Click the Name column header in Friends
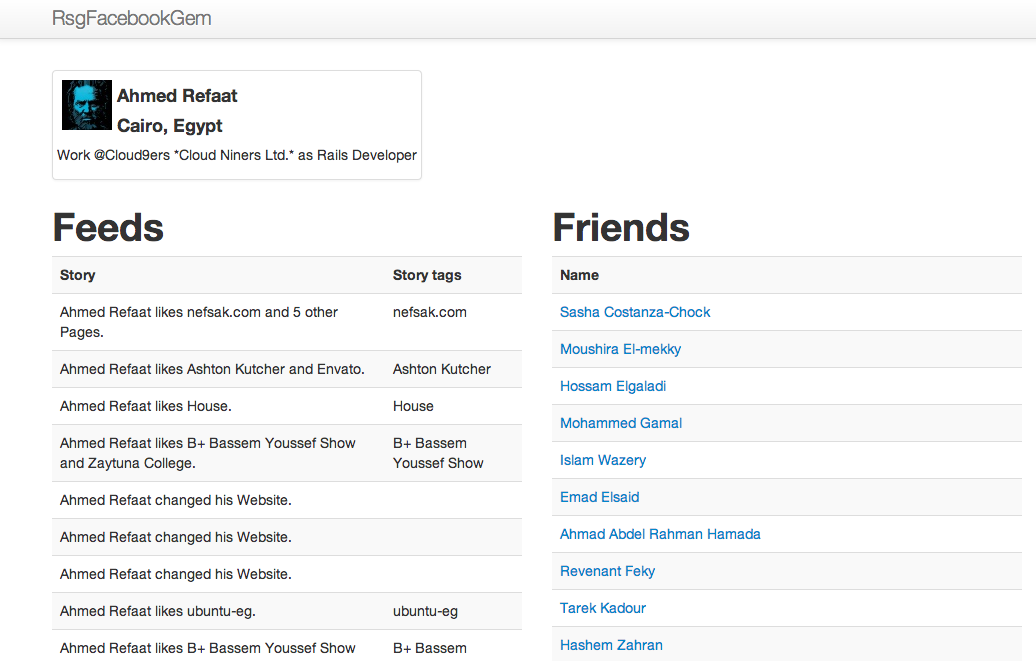1036x661 pixels. (x=580, y=275)
